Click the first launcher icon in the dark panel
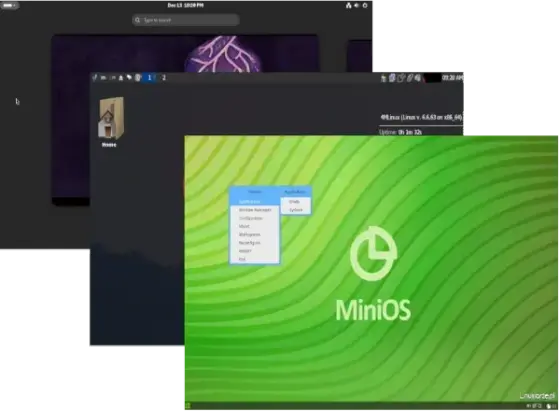 [95, 77]
